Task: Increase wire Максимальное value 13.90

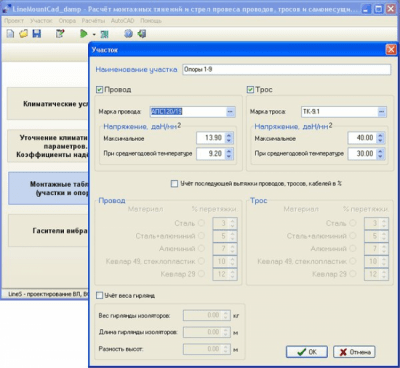Action: click(x=229, y=135)
